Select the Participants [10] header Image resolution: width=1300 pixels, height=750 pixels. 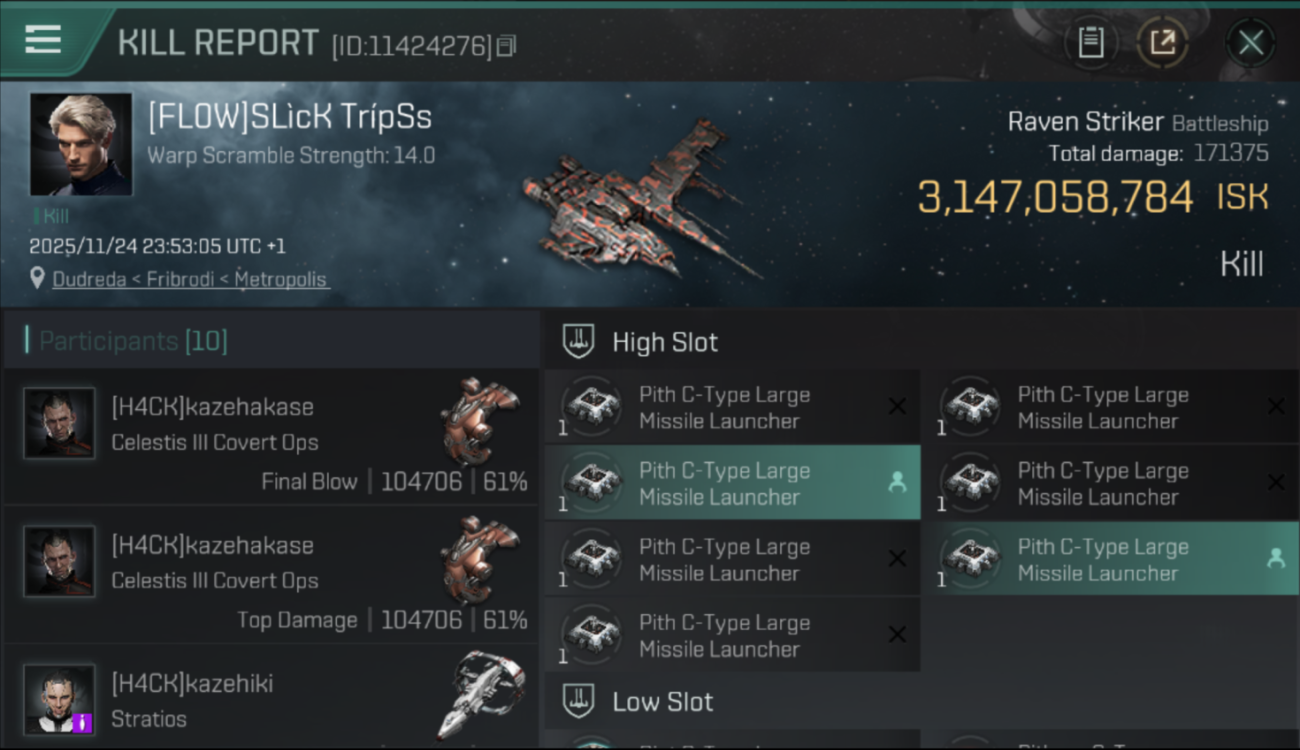pyautogui.click(x=133, y=342)
